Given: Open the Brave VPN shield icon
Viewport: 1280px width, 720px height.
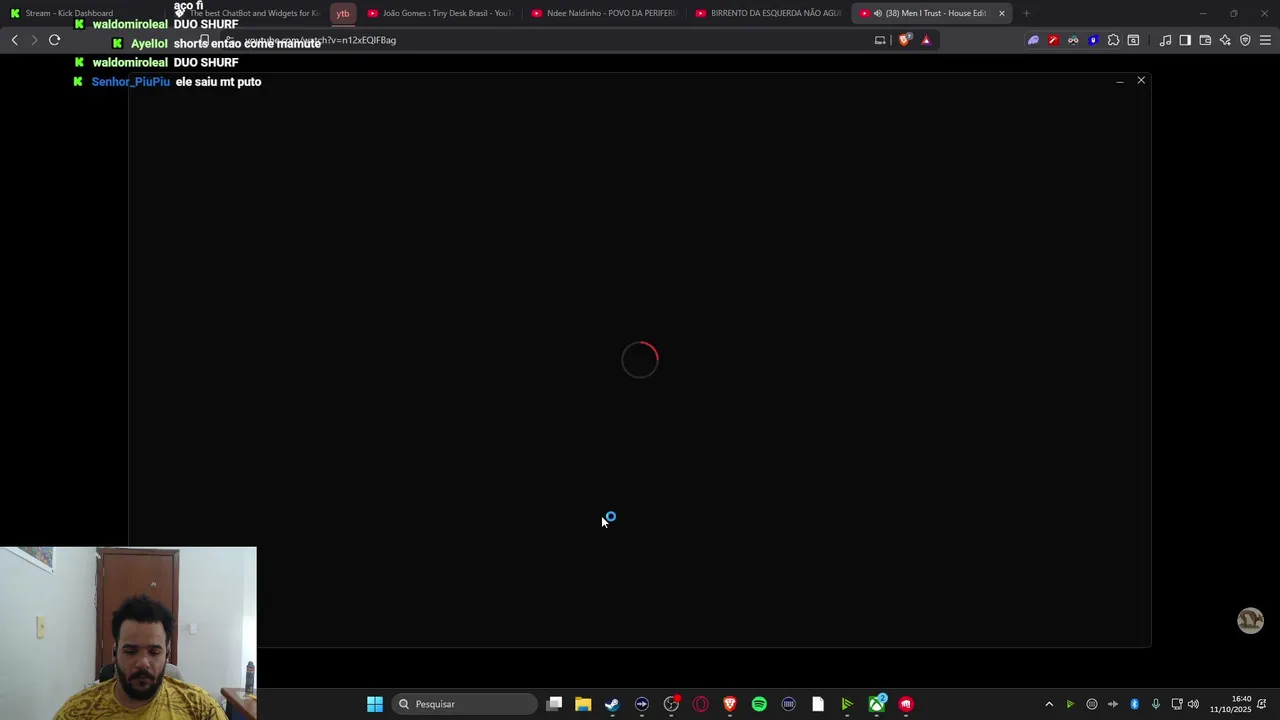Looking at the screenshot, I should [1245, 40].
